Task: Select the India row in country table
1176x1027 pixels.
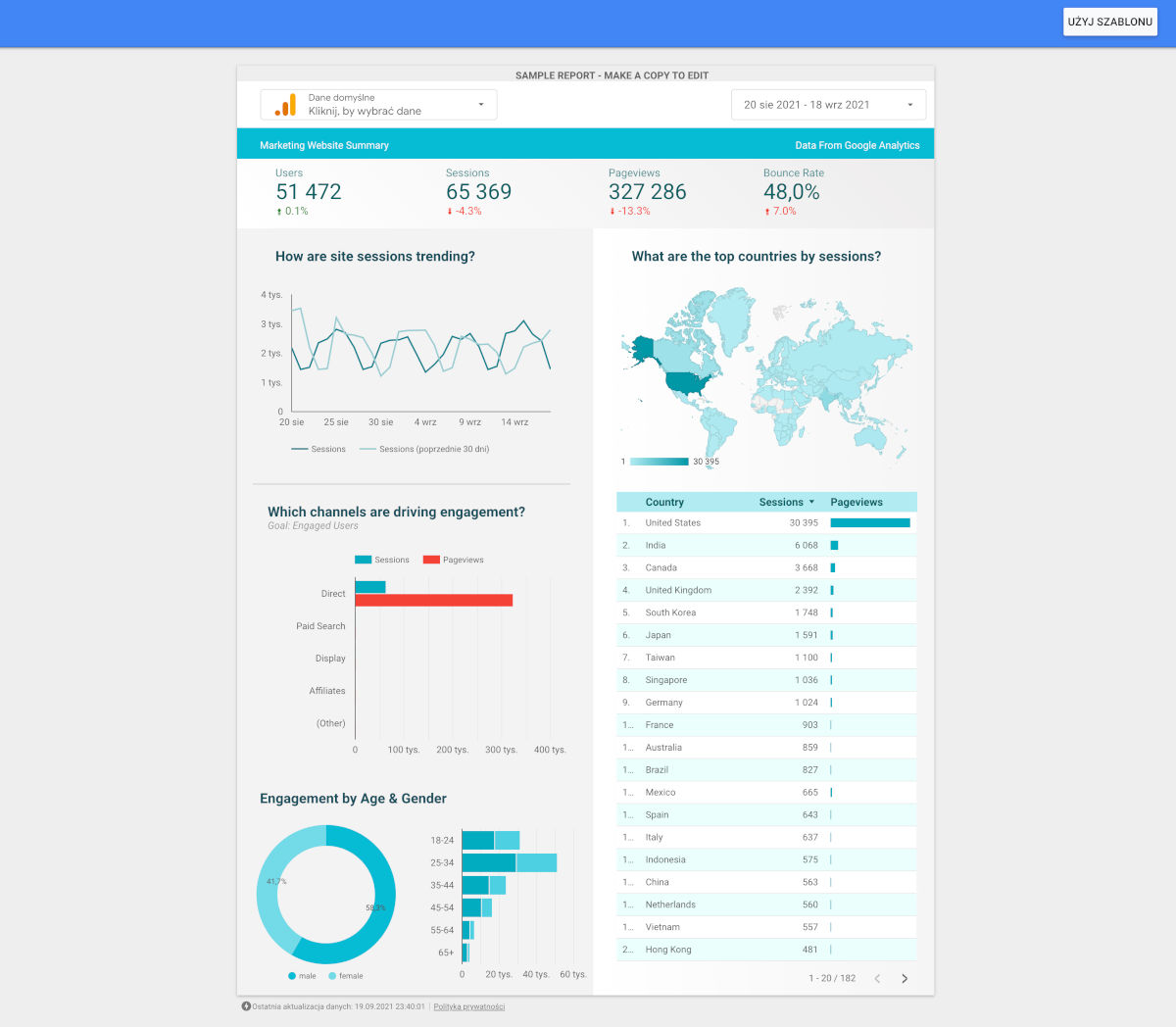Action: pyautogui.click(x=766, y=546)
